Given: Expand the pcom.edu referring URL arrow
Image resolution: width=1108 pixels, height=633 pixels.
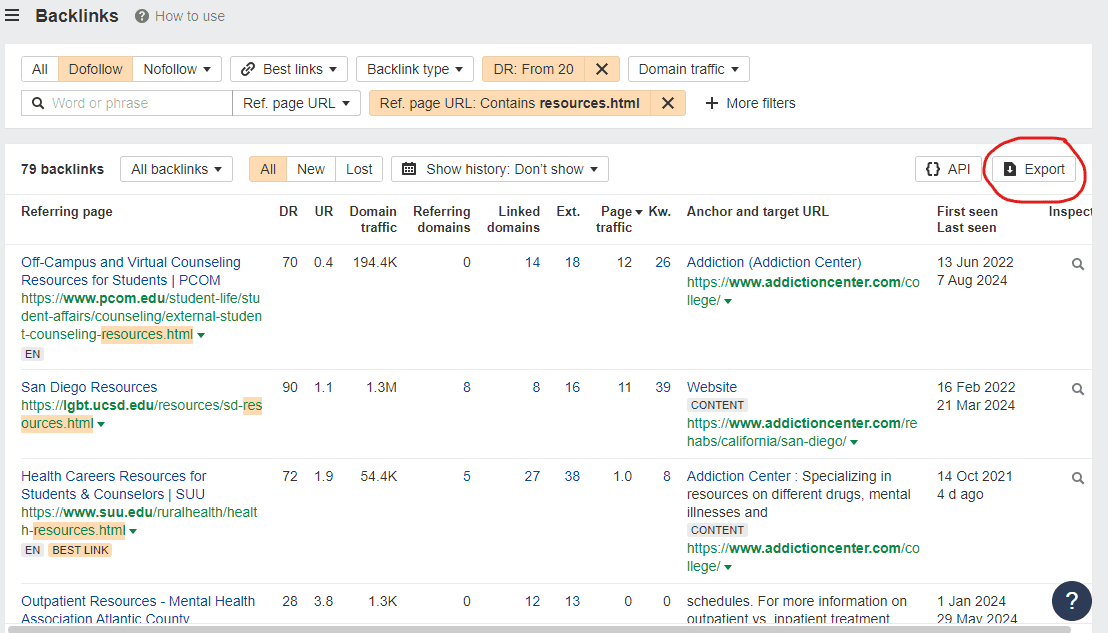Looking at the screenshot, I should [201, 336].
